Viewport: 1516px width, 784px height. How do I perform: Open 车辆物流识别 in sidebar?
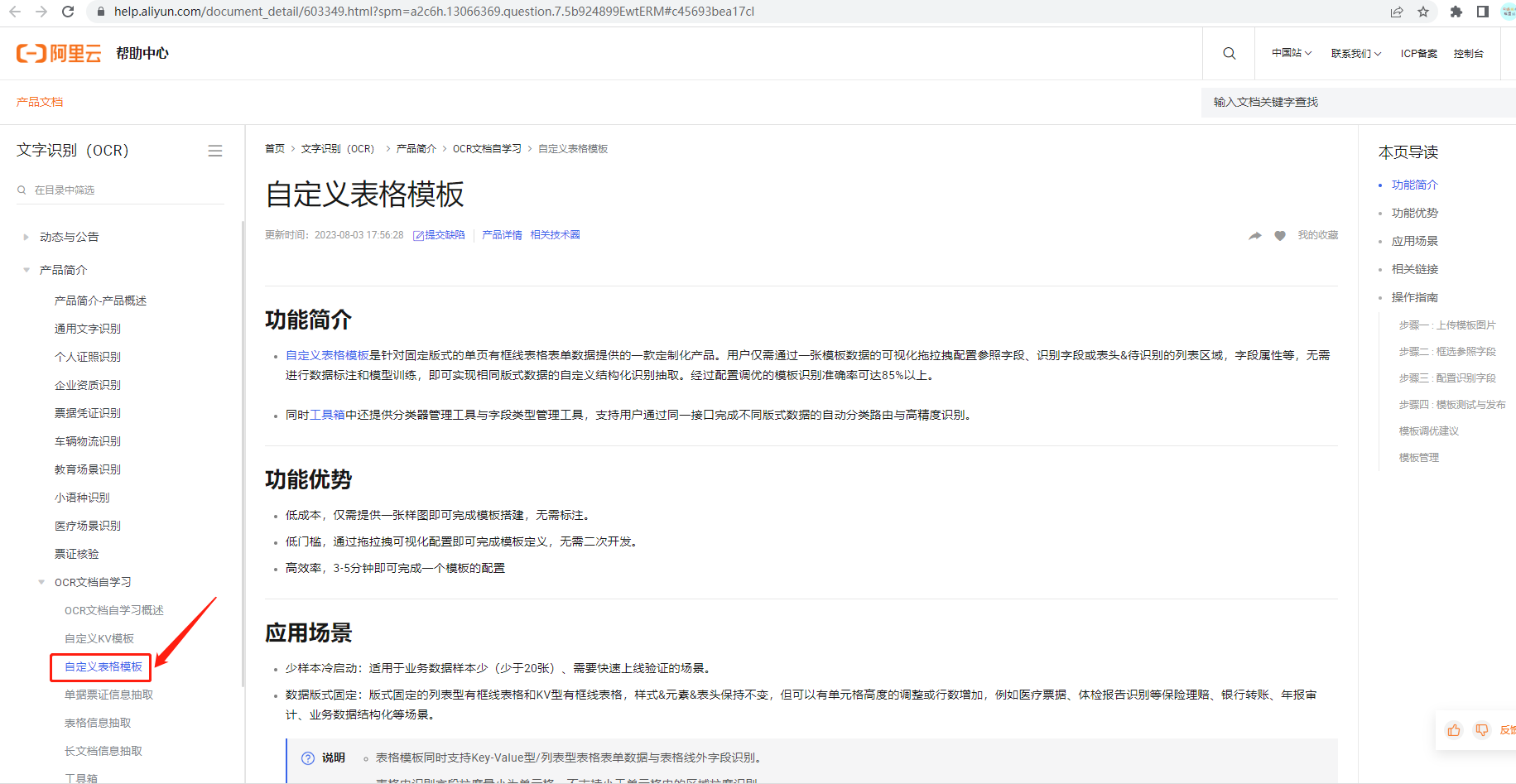(88, 441)
